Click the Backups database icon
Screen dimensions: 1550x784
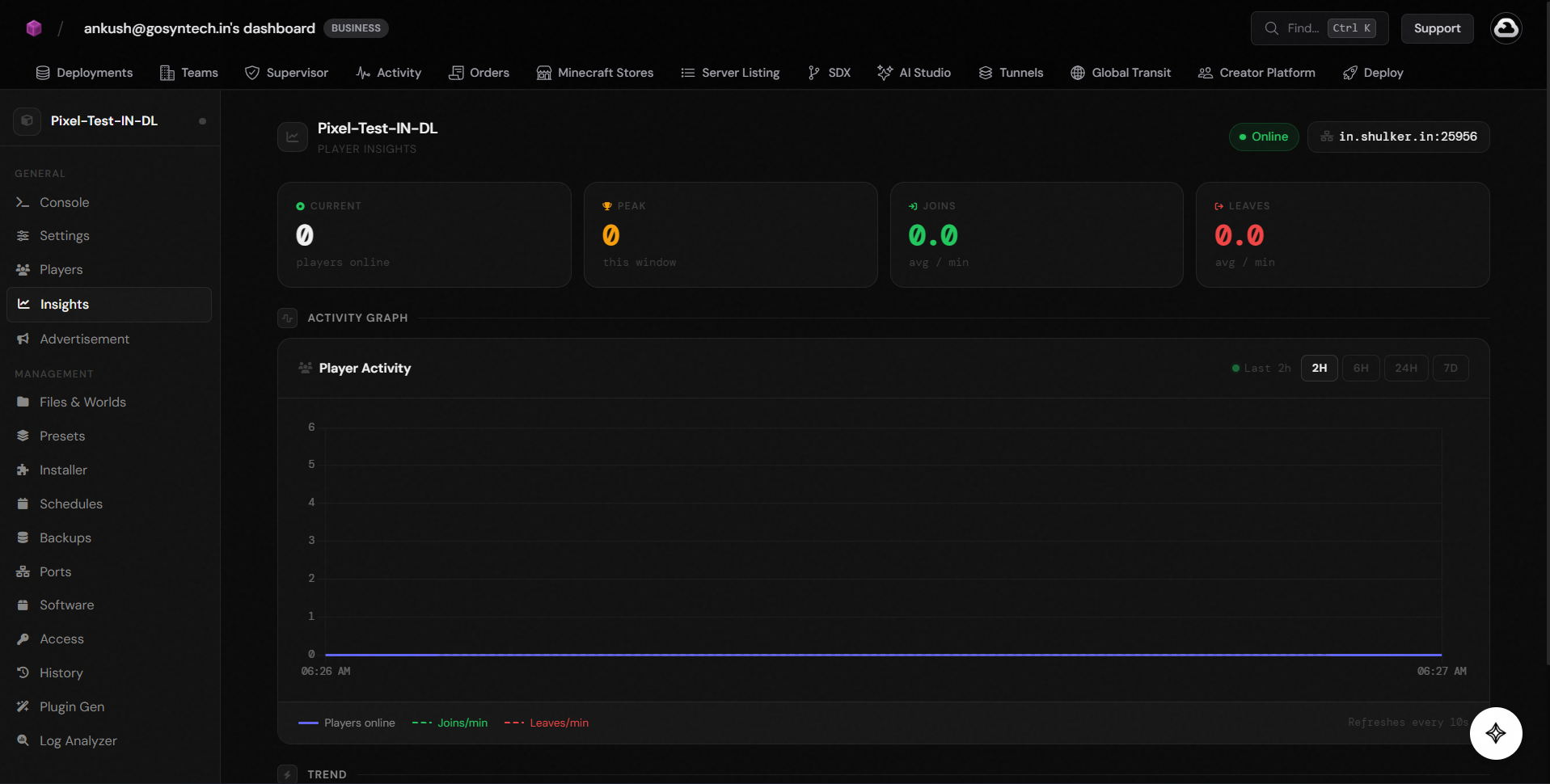click(23, 537)
